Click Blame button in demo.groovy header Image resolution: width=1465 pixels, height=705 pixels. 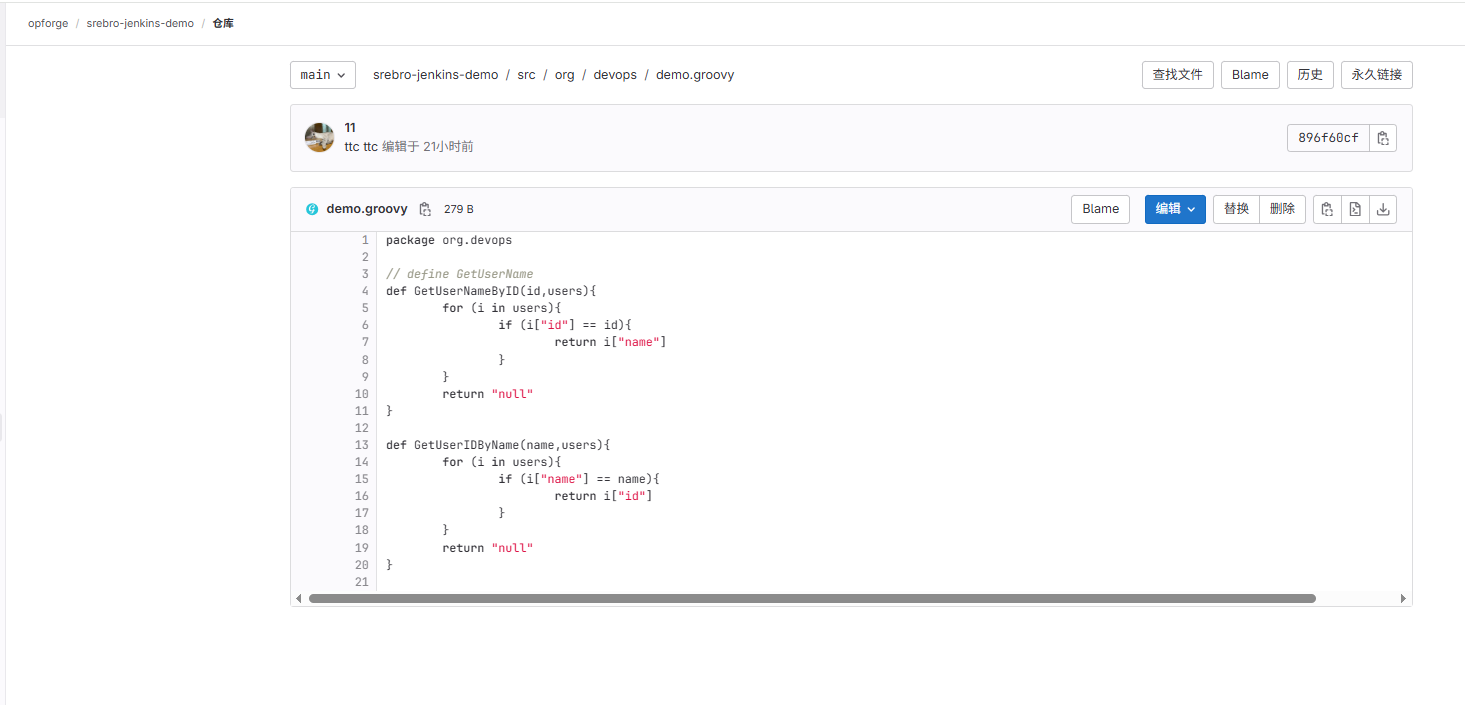[1100, 209]
